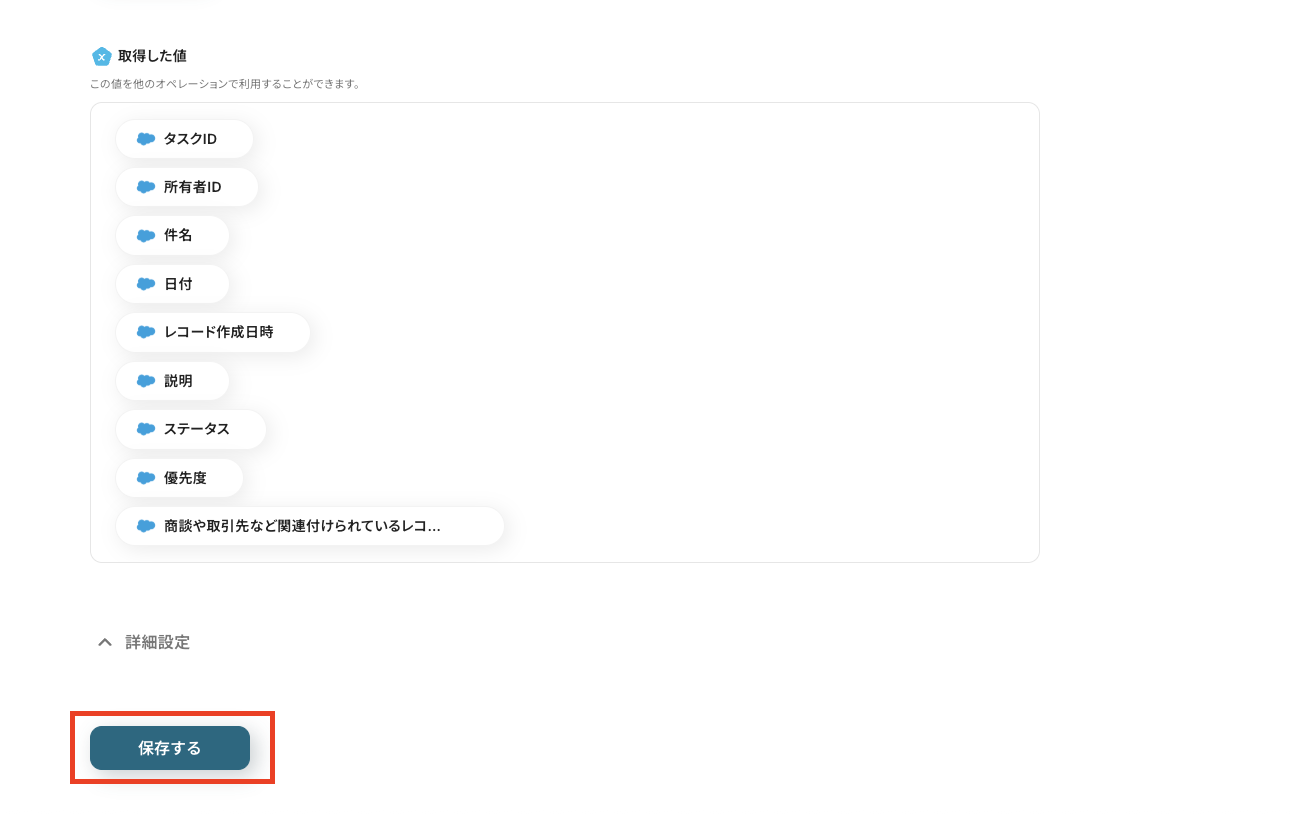Click the Salesforce cloud icon beside レコード作成日時
The image size is (1292, 814).
(x=146, y=332)
